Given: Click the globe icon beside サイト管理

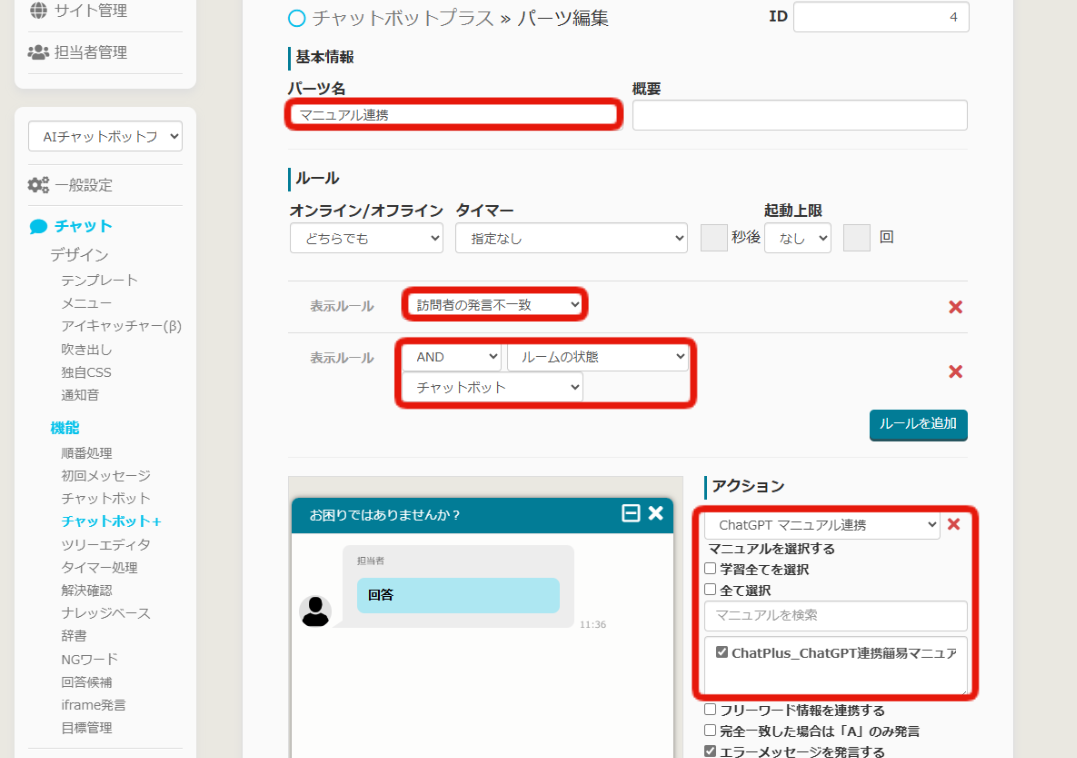Looking at the screenshot, I should [x=38, y=11].
